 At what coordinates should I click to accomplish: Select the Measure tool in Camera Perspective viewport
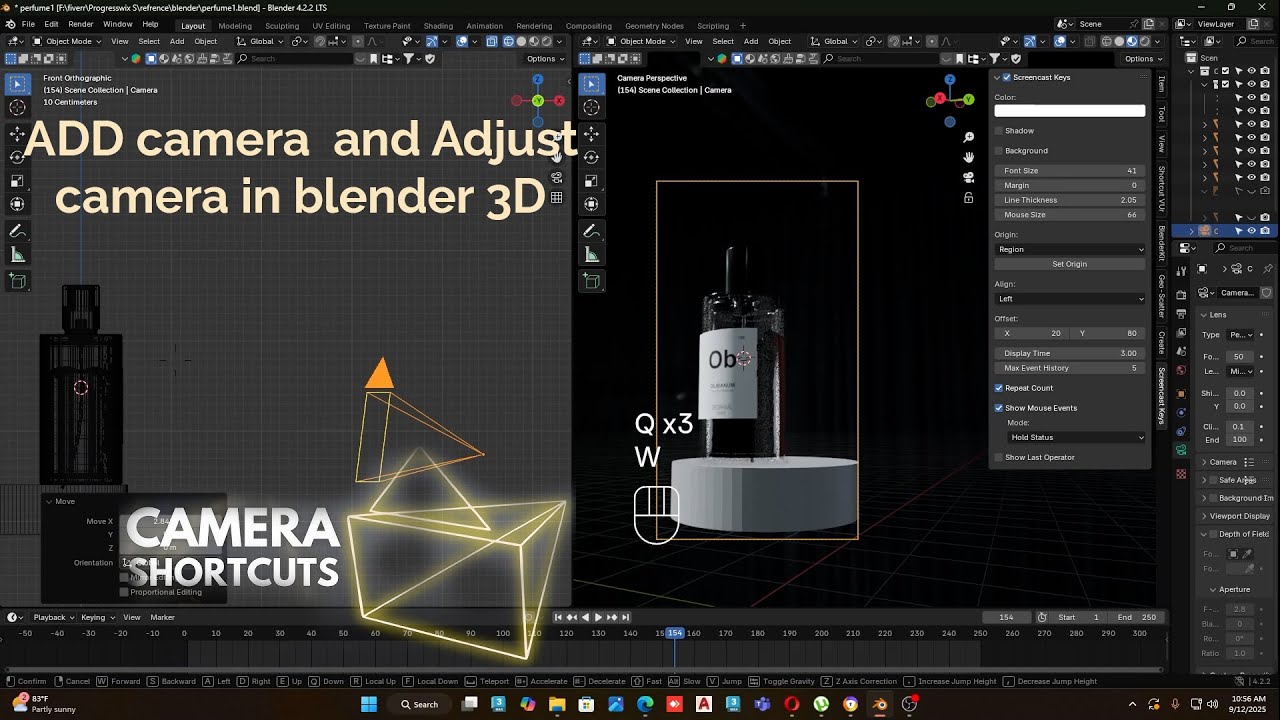pyautogui.click(x=592, y=255)
